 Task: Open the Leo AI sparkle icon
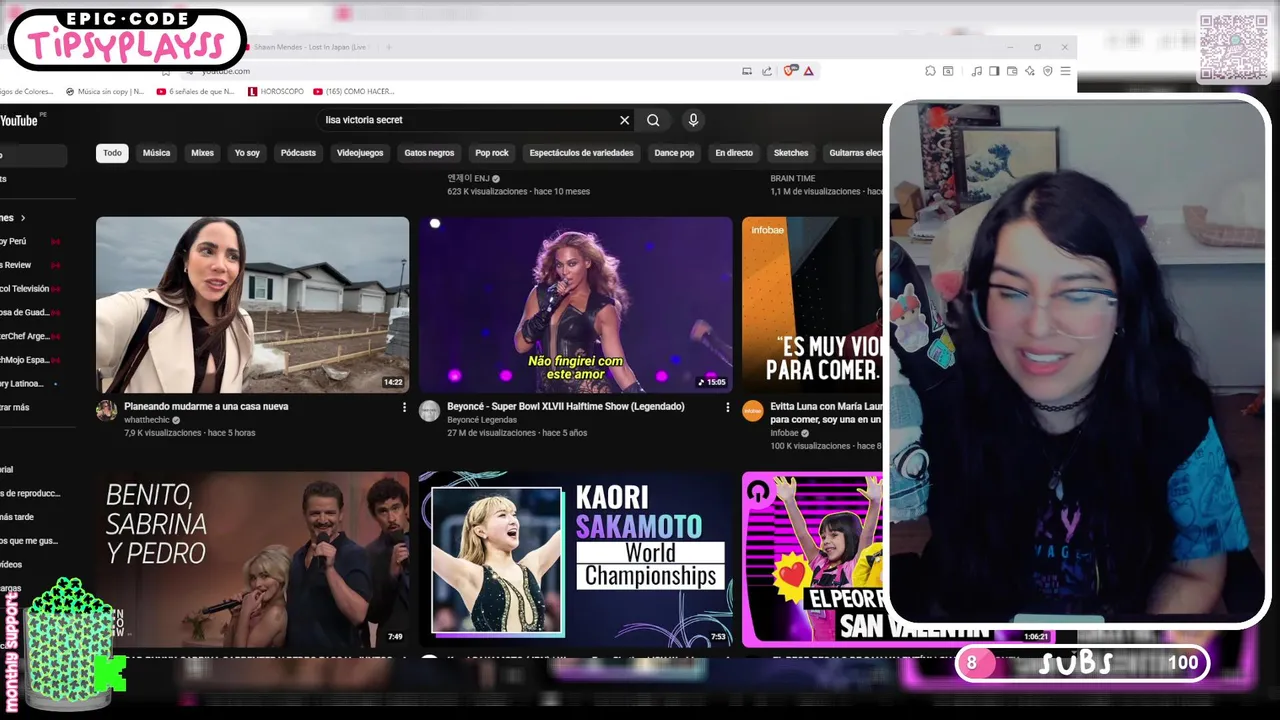(x=1030, y=71)
